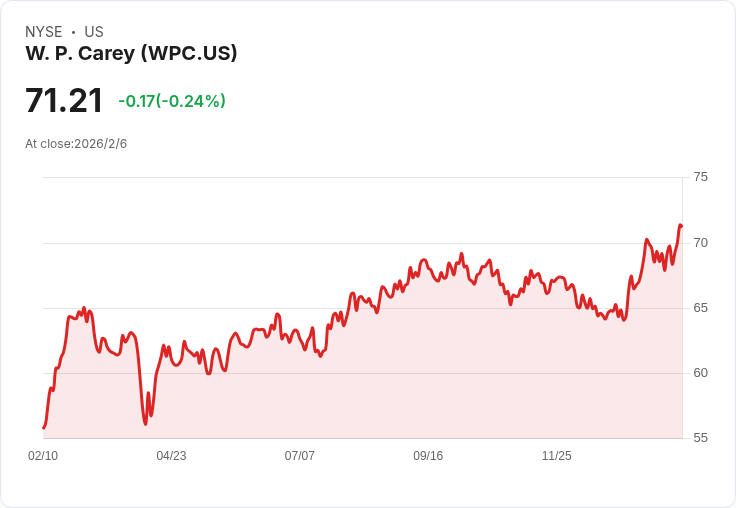Select the 55 price axis label
The width and height of the screenshot is (736, 508).
(x=700, y=438)
